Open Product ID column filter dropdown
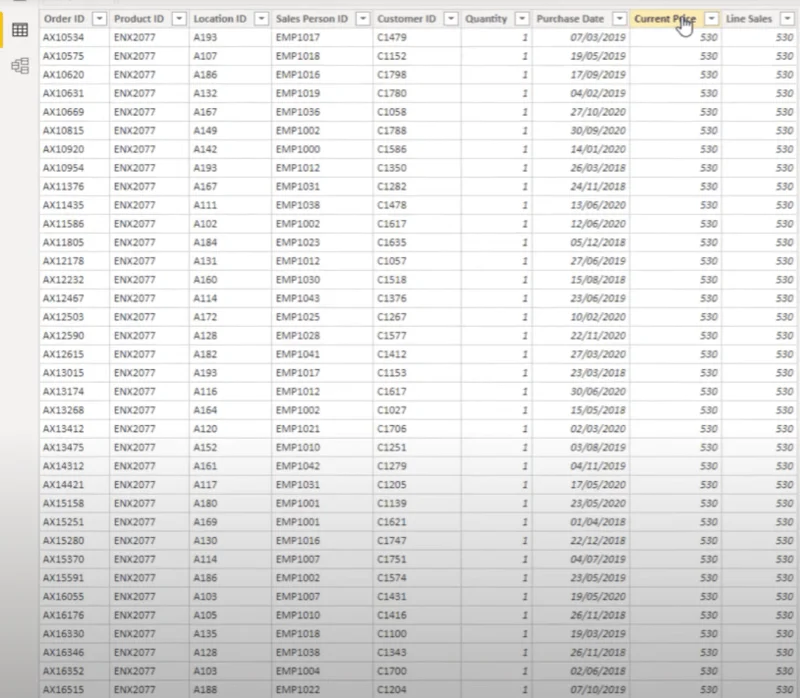 179,19
